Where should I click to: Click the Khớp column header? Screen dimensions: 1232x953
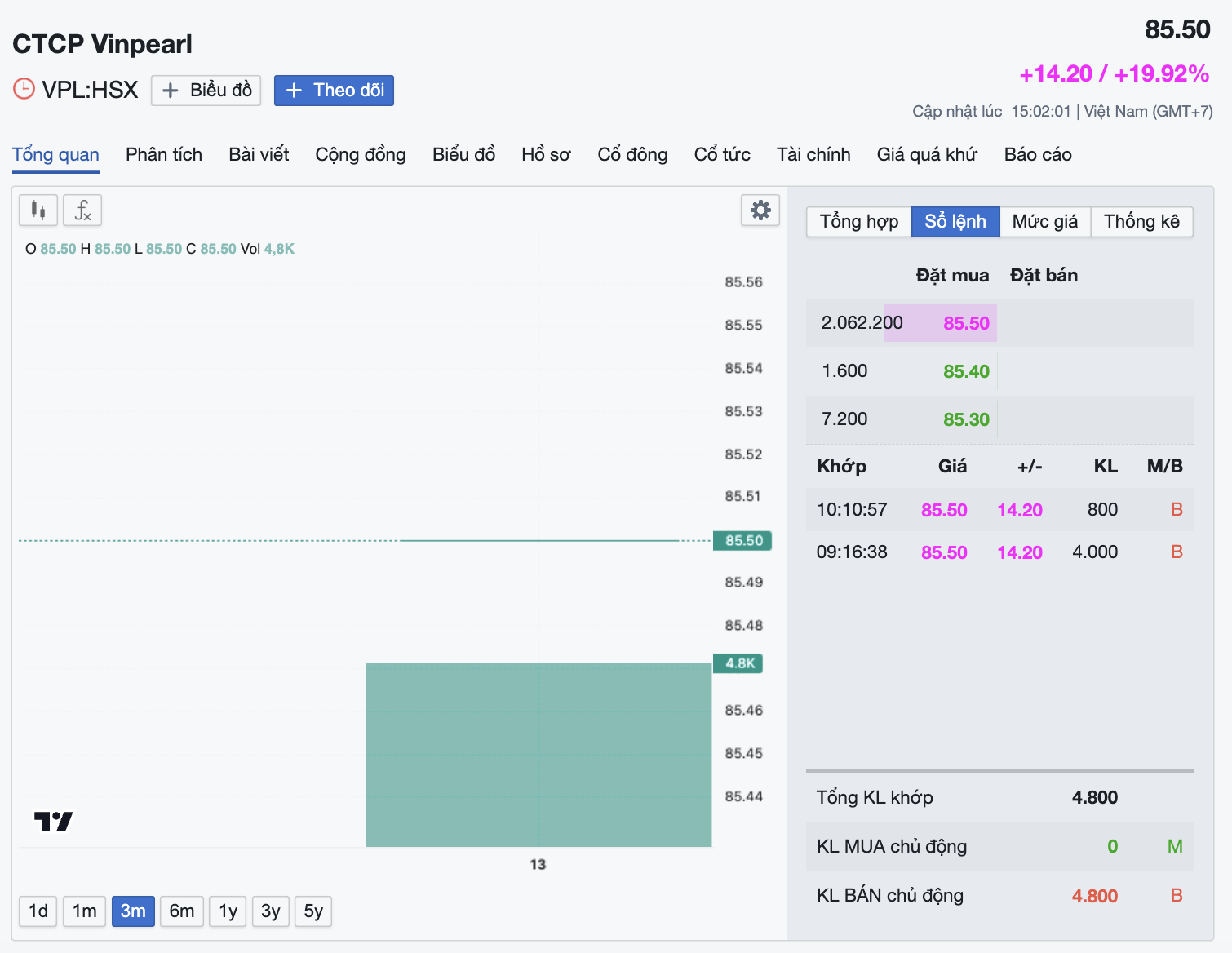(841, 467)
